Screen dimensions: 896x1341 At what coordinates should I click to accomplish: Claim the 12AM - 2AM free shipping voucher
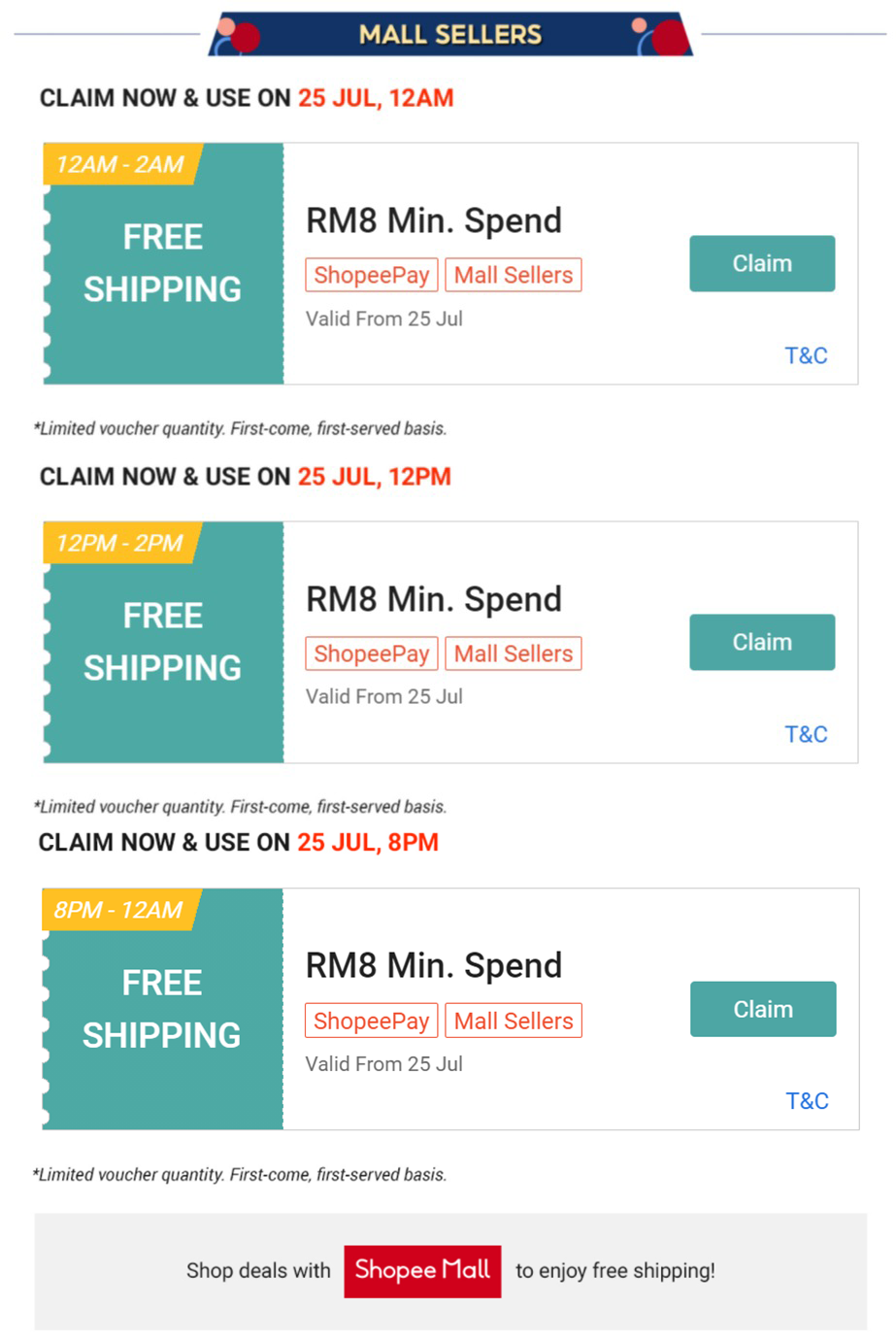(x=762, y=263)
